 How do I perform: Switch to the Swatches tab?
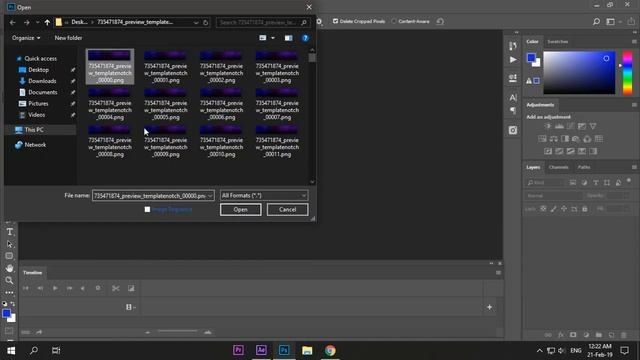(558, 42)
